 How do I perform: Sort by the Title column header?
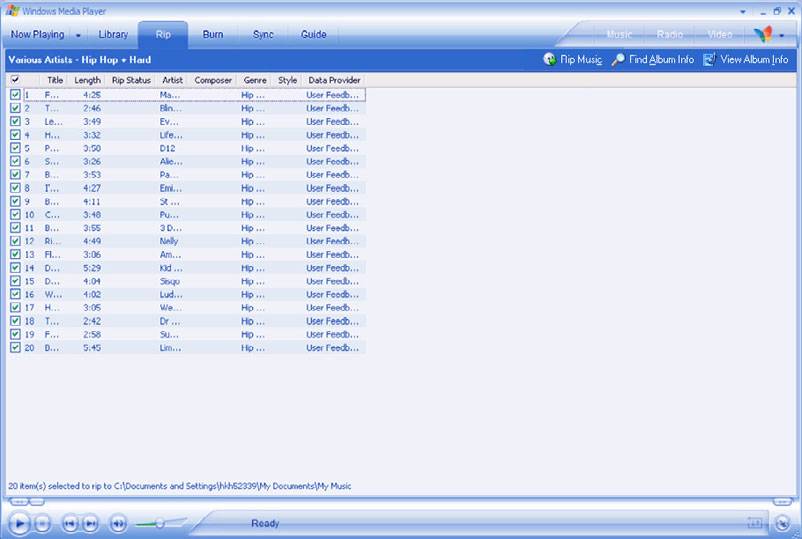(55, 80)
